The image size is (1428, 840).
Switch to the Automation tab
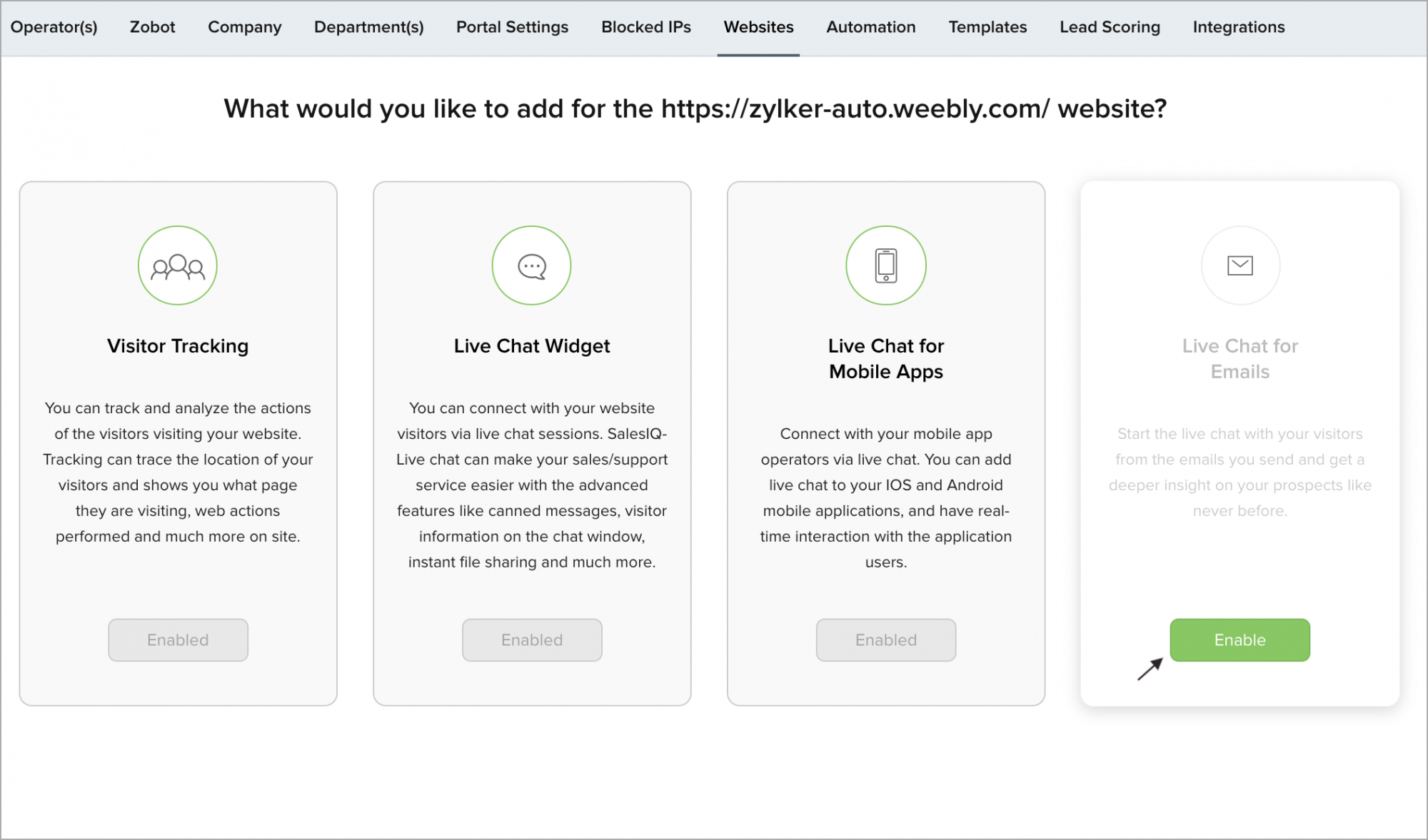coord(870,27)
